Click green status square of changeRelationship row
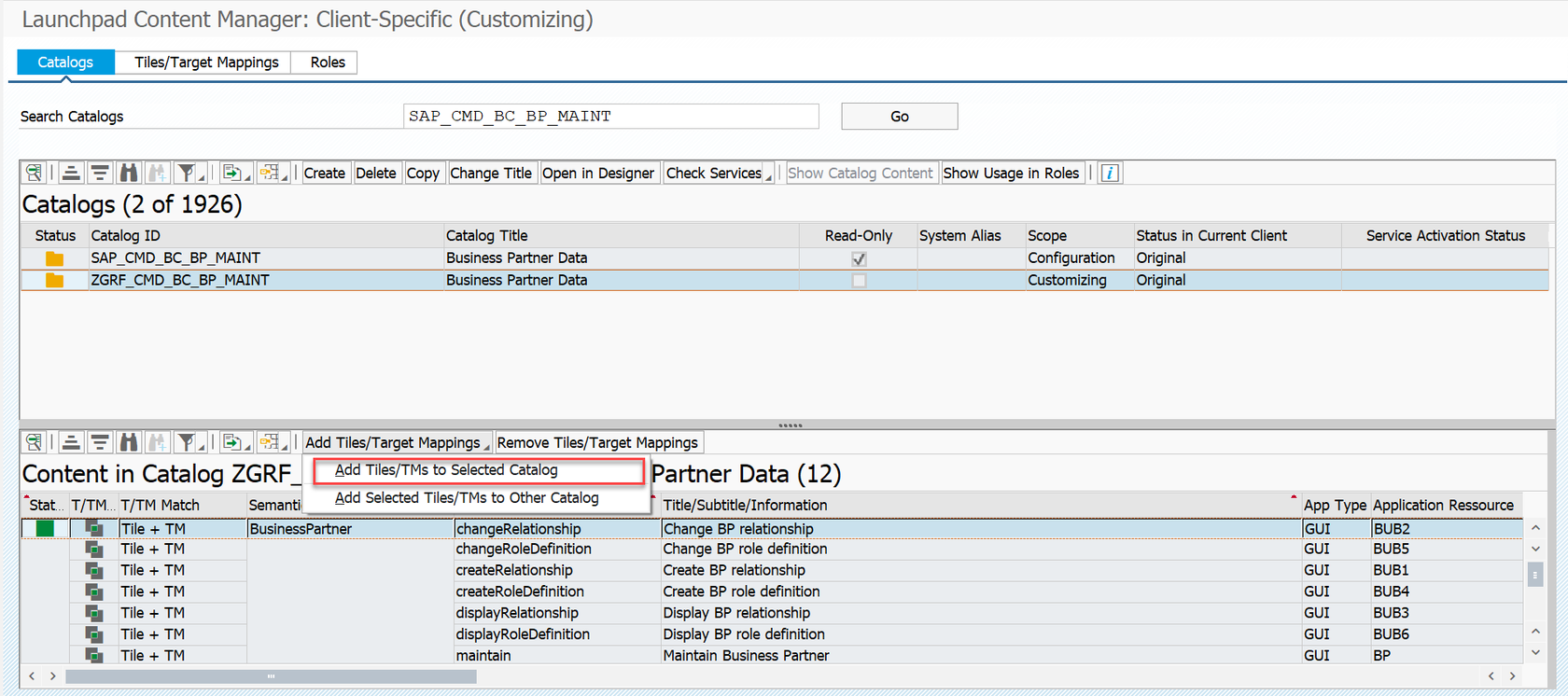The height and width of the screenshot is (696, 1568). (x=45, y=528)
